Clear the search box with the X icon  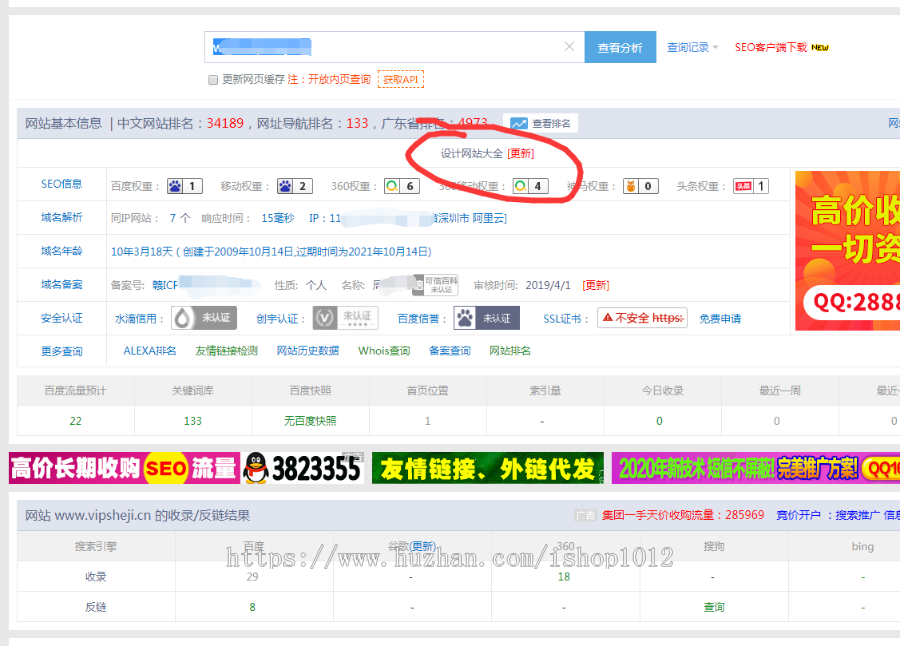568,46
